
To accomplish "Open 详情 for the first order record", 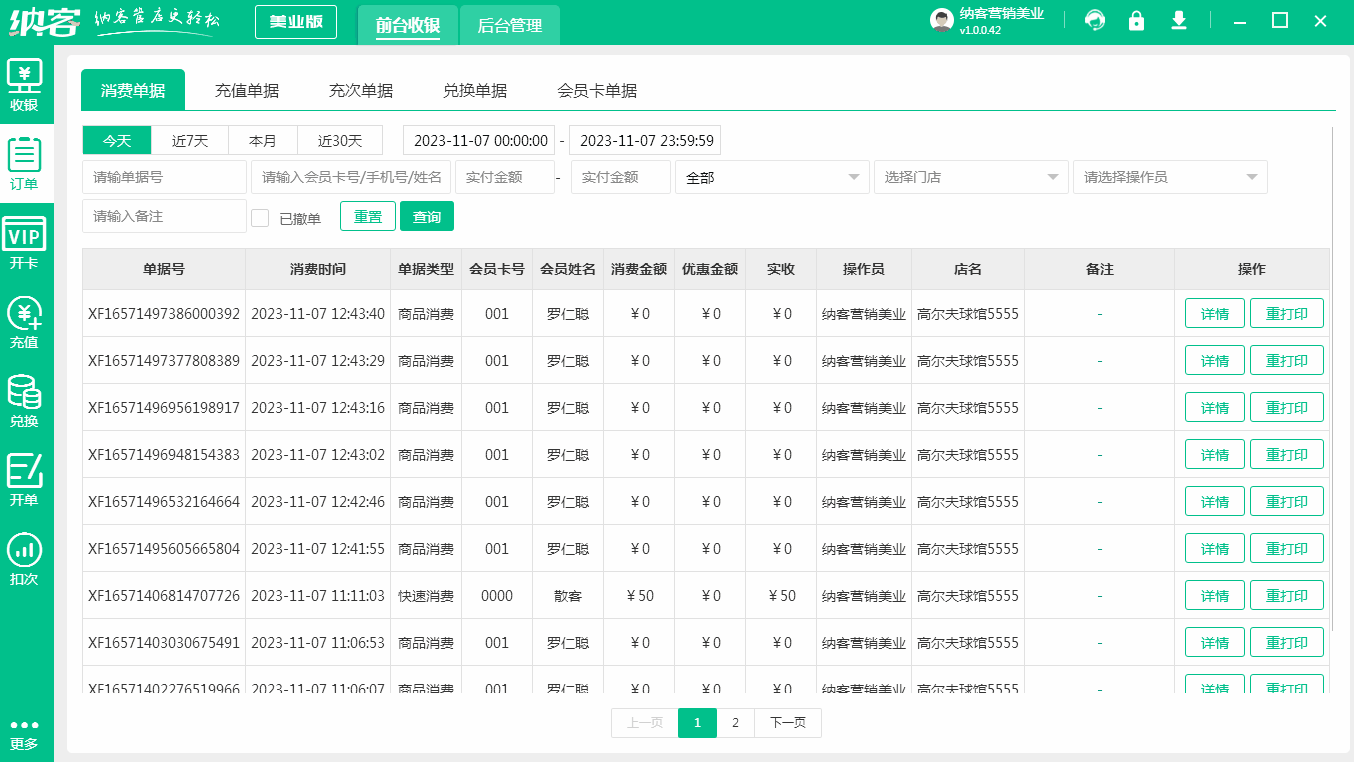I will click(x=1214, y=312).
